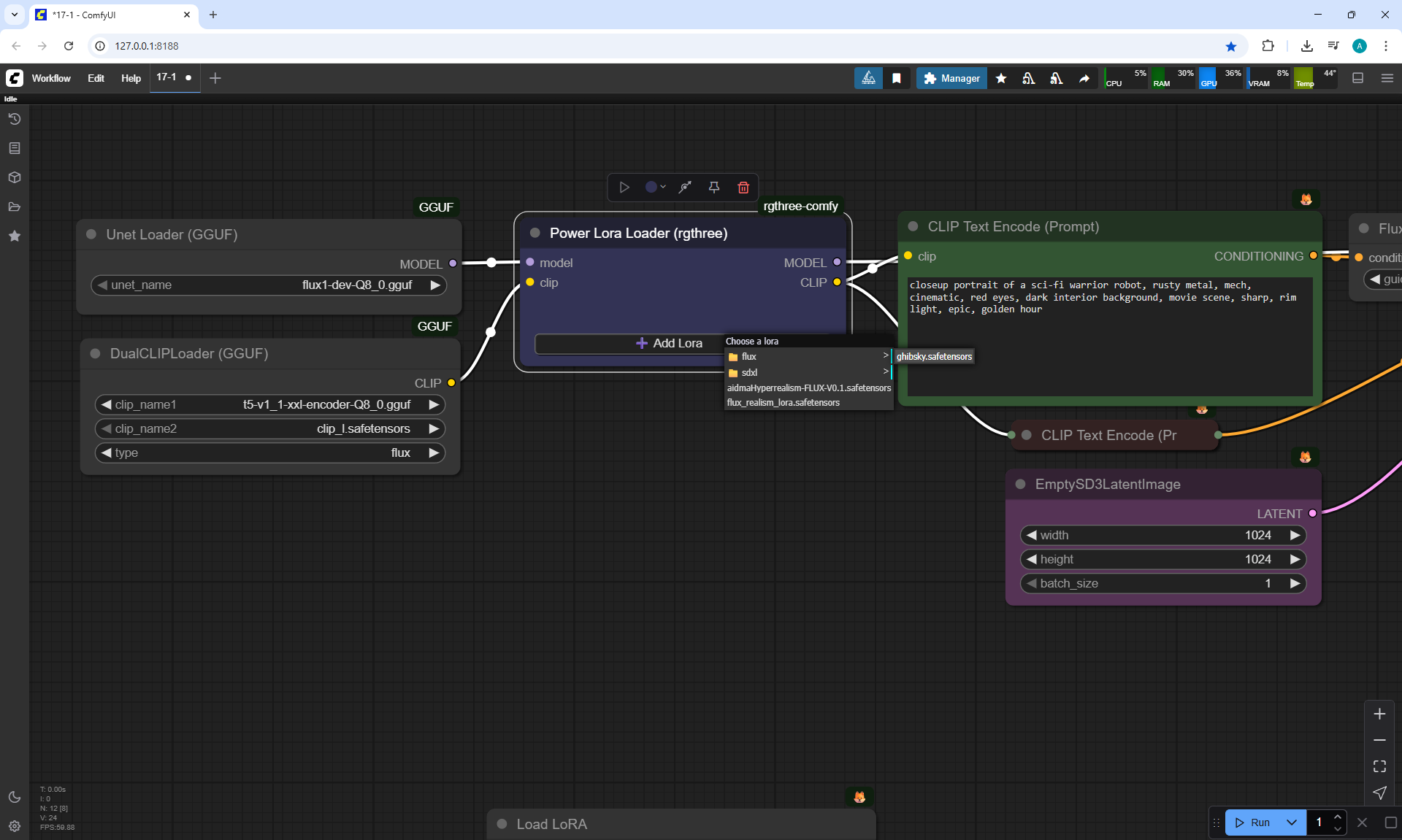Fit view using the frame icon
Image resolution: width=1402 pixels, height=840 pixels.
1379,766
